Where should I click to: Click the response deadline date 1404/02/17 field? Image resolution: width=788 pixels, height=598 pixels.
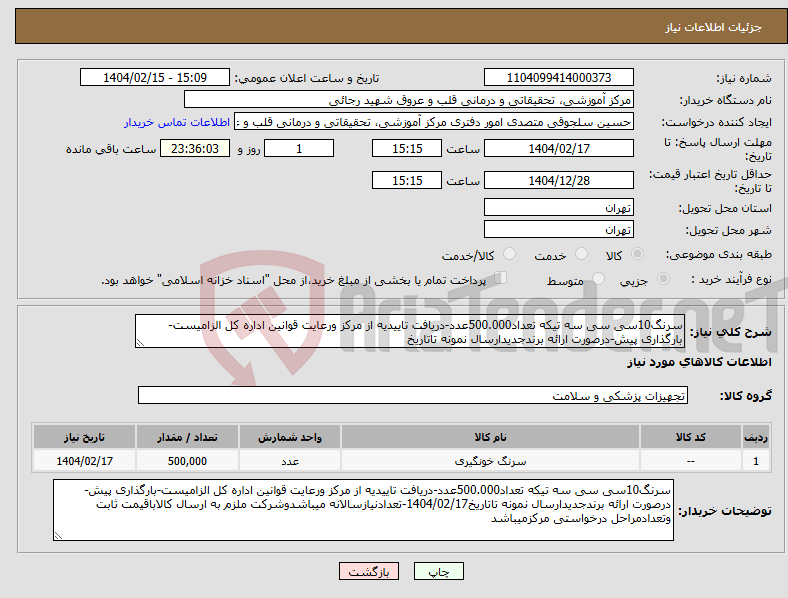point(558,148)
